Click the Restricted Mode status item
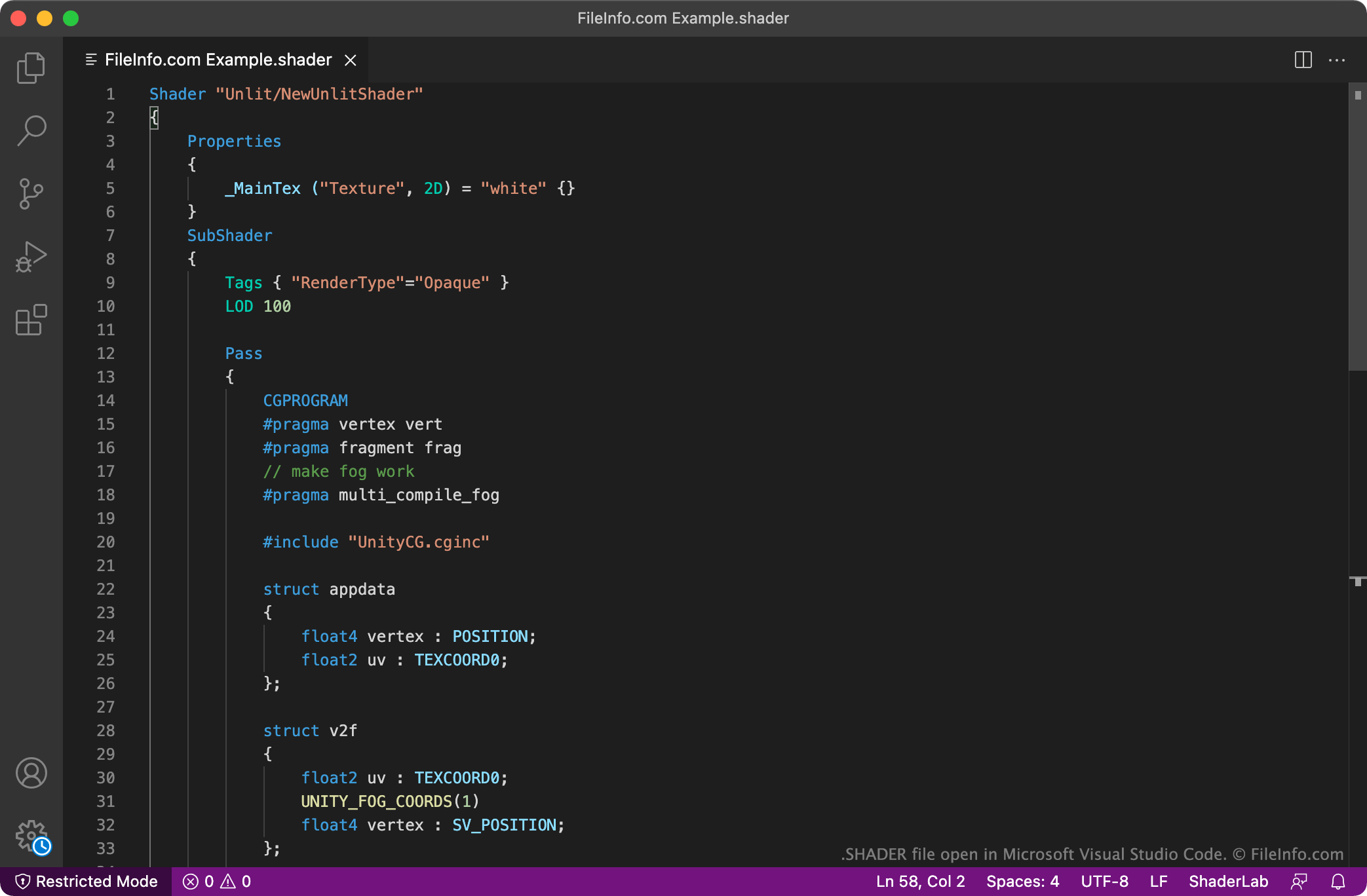The image size is (1367, 896). (86, 882)
